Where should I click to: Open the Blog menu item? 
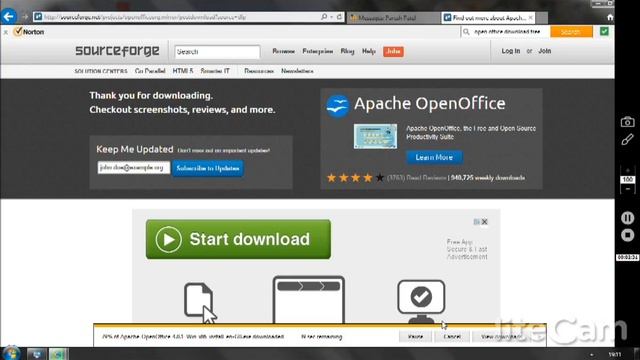347,51
